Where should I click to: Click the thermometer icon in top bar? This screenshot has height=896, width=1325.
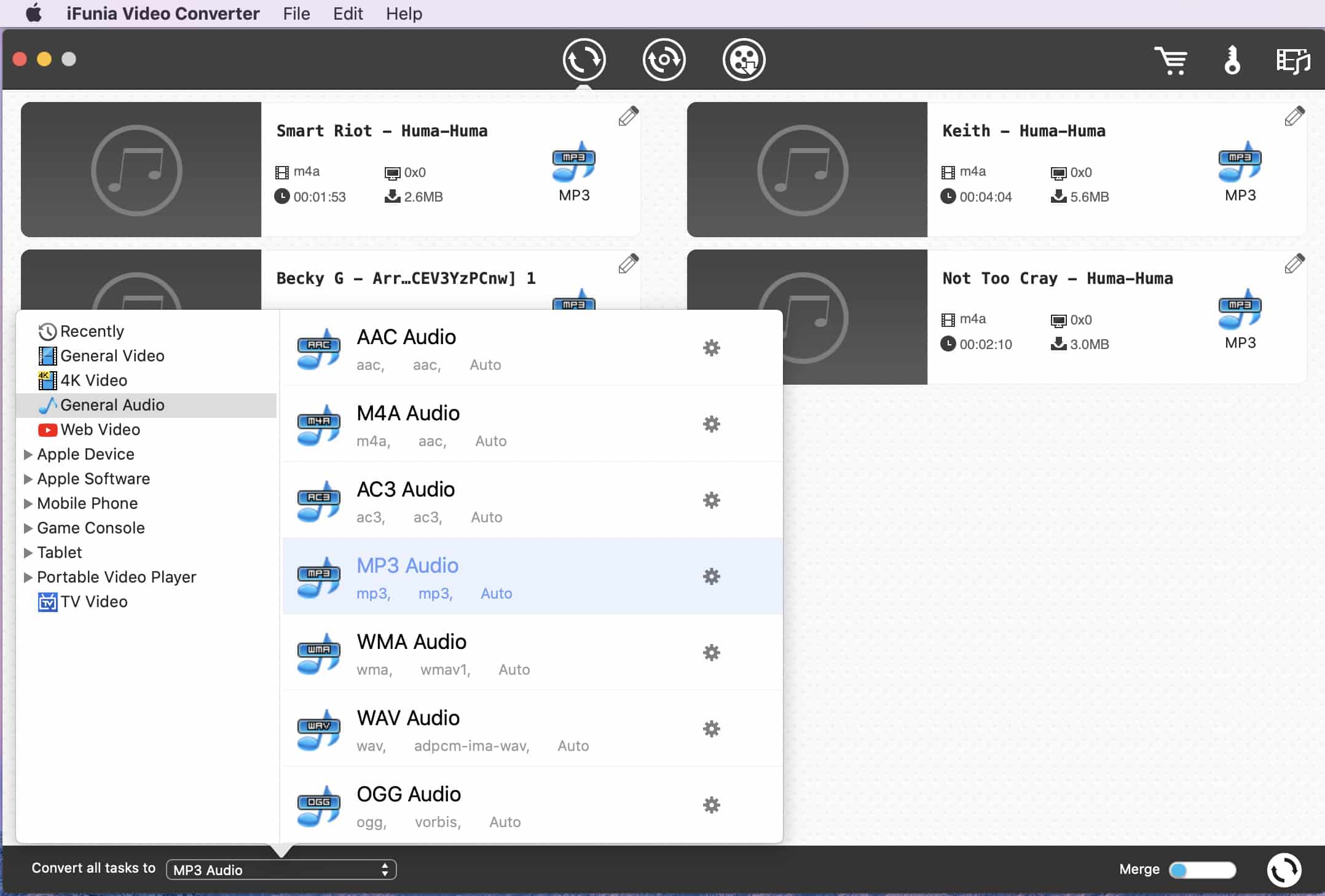coord(1232,60)
